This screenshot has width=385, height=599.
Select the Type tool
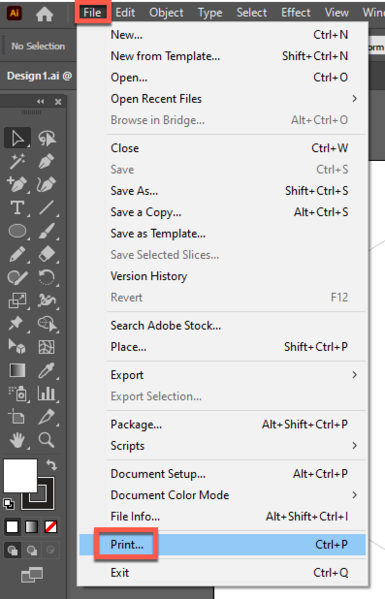[x=17, y=208]
